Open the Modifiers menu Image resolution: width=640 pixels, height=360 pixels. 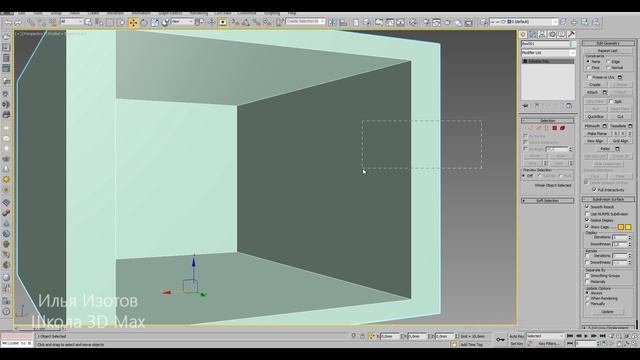point(115,13)
